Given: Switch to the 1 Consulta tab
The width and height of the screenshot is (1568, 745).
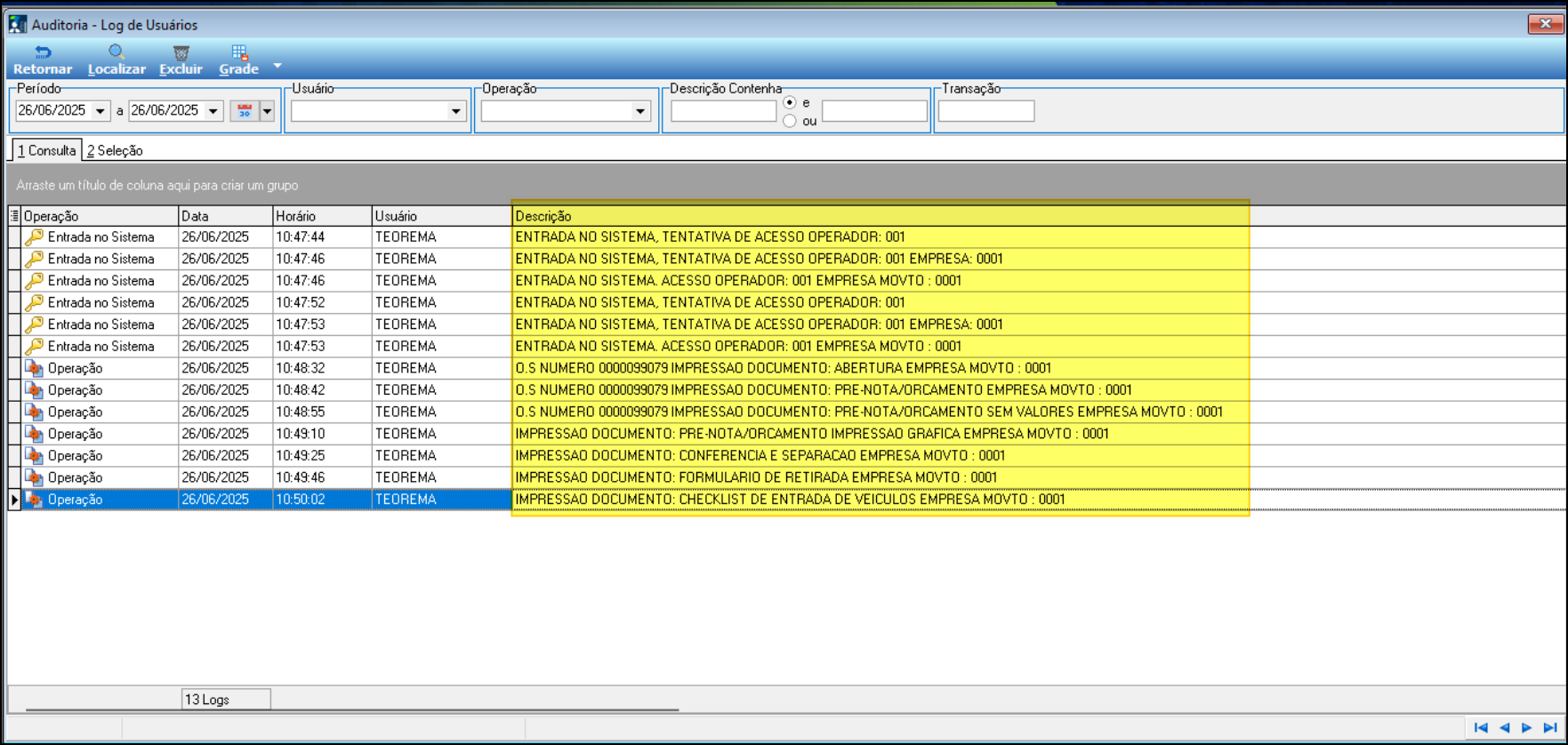Looking at the screenshot, I should (47, 150).
